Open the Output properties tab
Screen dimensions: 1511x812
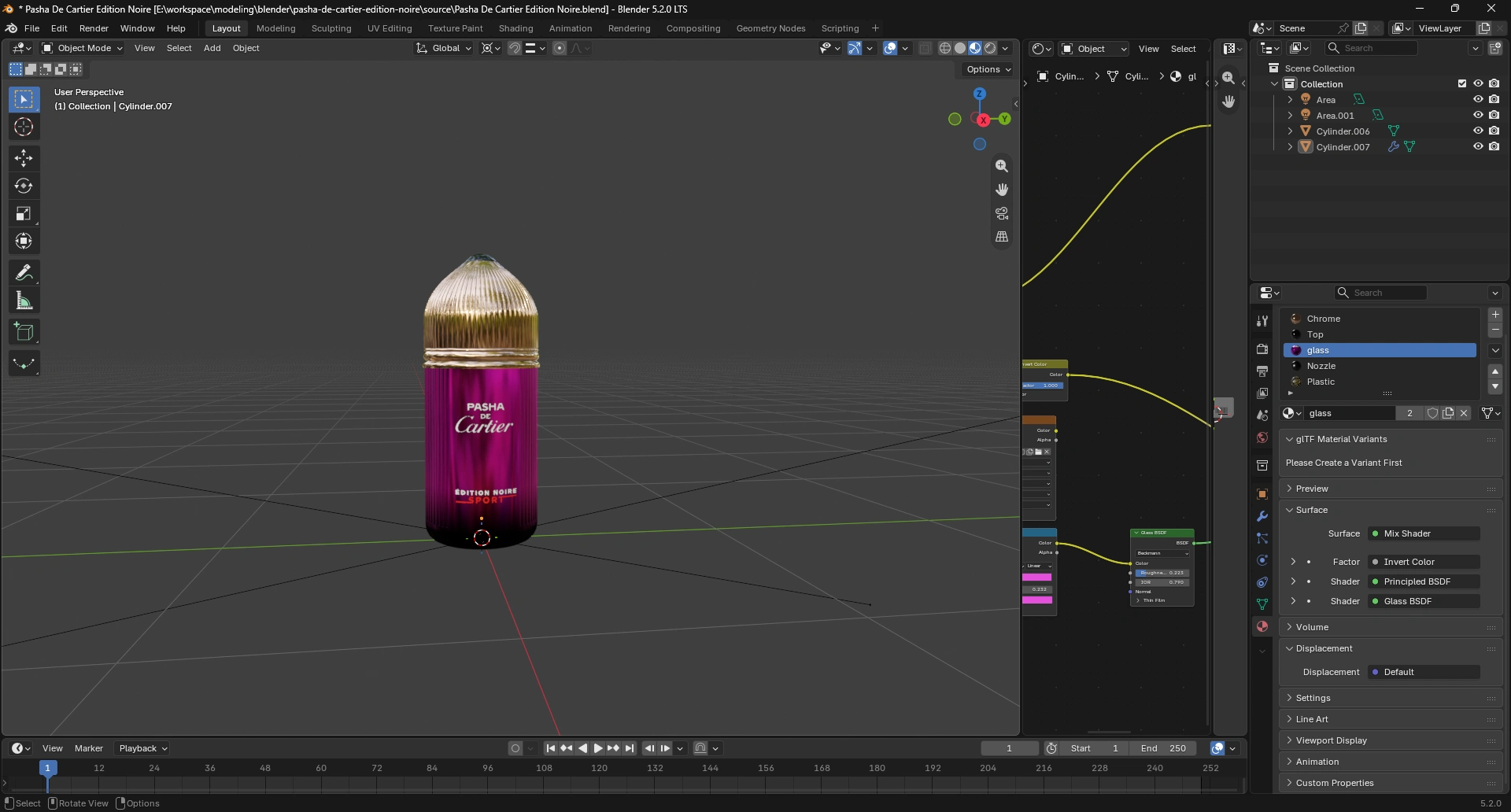[1262, 371]
